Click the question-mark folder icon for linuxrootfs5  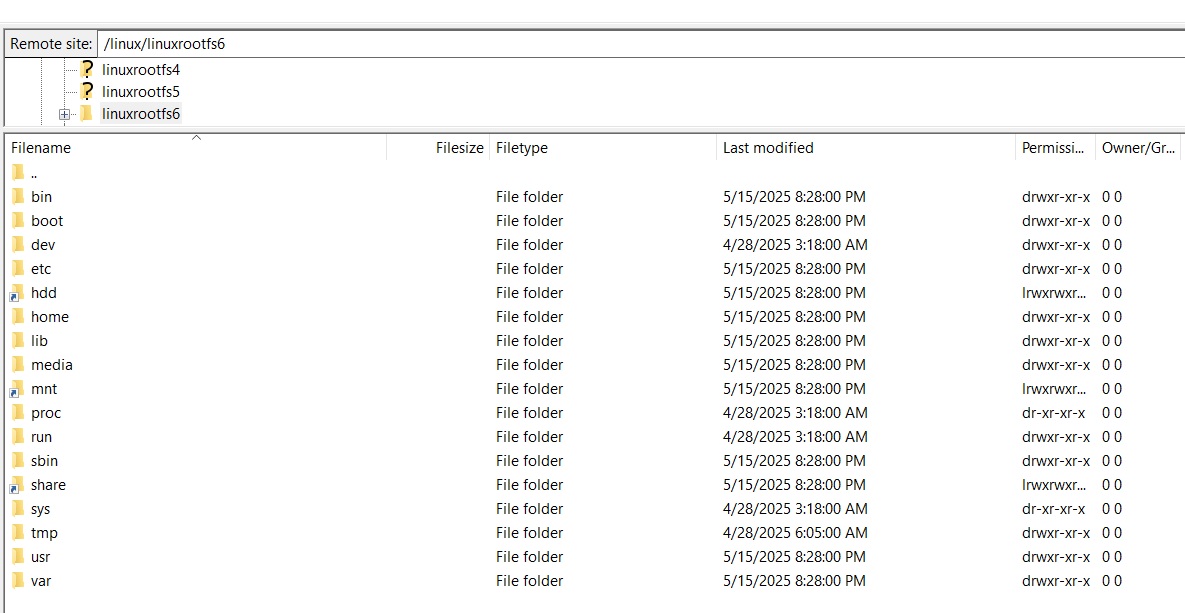point(86,91)
